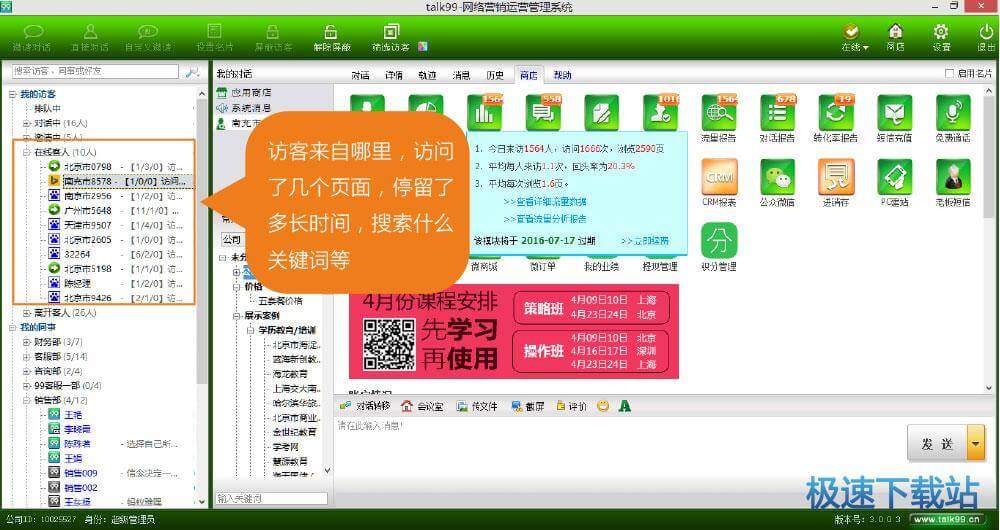Viewport: 1000px width, 530px height.
Task: Click the font style A icon
Action: pos(625,406)
